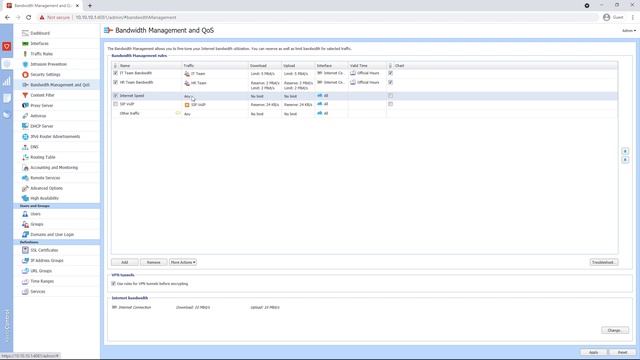The image size is (640, 360).
Task: Open Intrusion Prevention shield icon
Action: click(25, 64)
